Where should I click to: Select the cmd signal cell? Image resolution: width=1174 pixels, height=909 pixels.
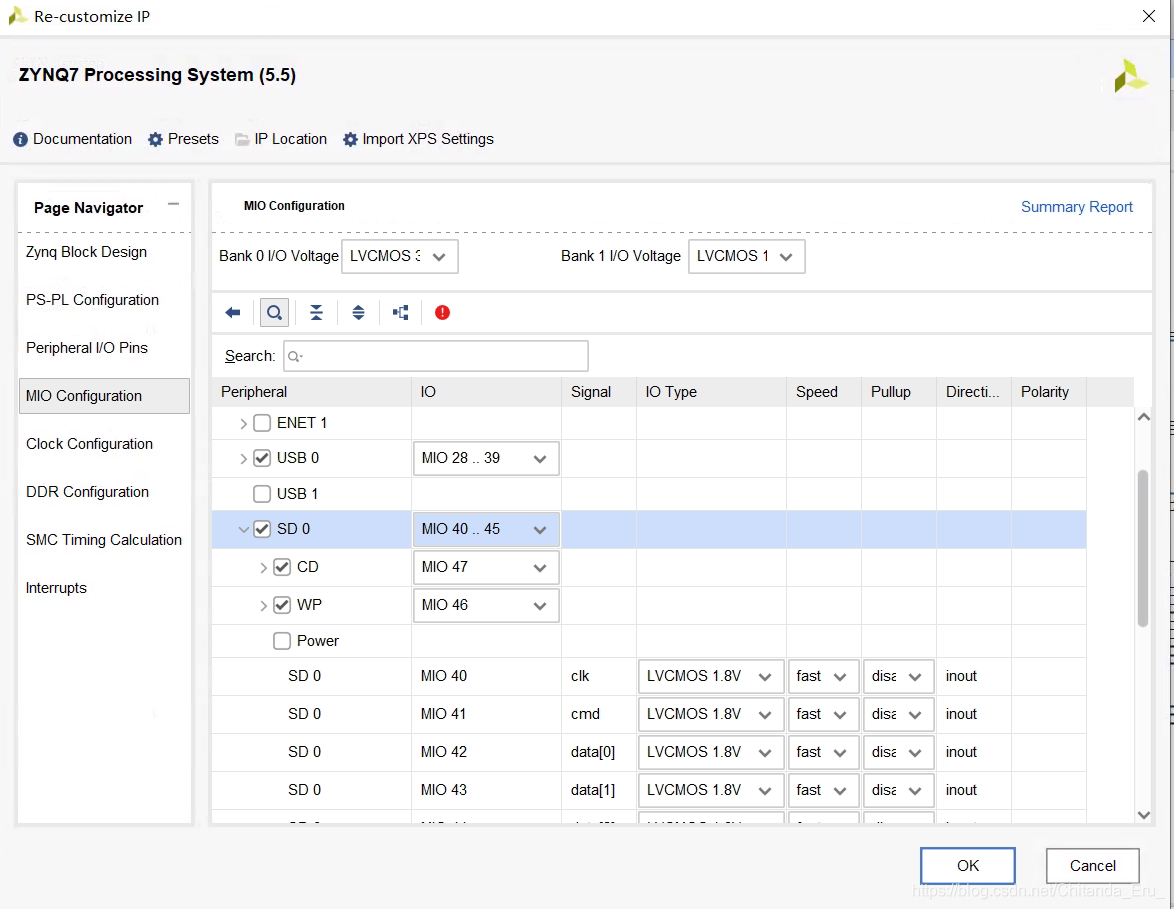pos(599,714)
